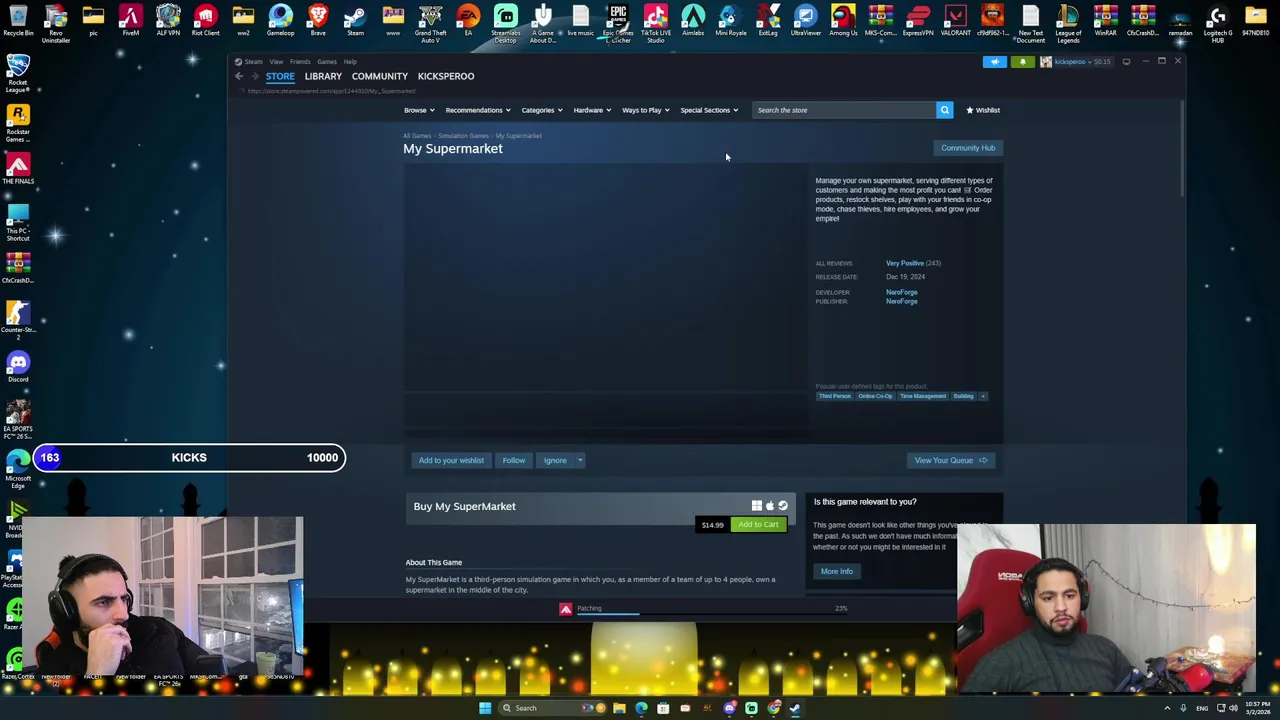Open VALORANT desktop shortcut
This screenshot has height=720, width=1280.
[955, 20]
